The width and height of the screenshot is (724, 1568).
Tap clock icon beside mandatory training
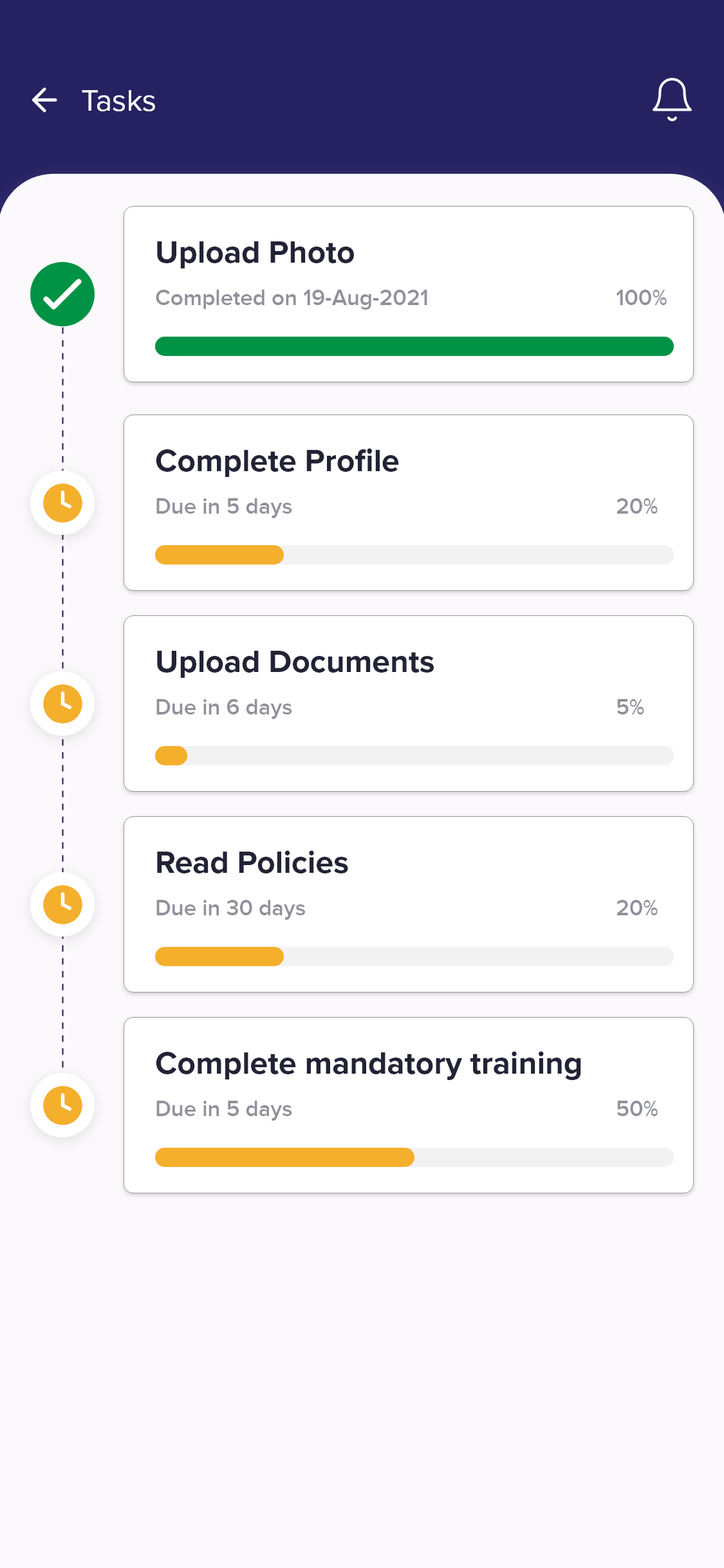pos(62,1105)
